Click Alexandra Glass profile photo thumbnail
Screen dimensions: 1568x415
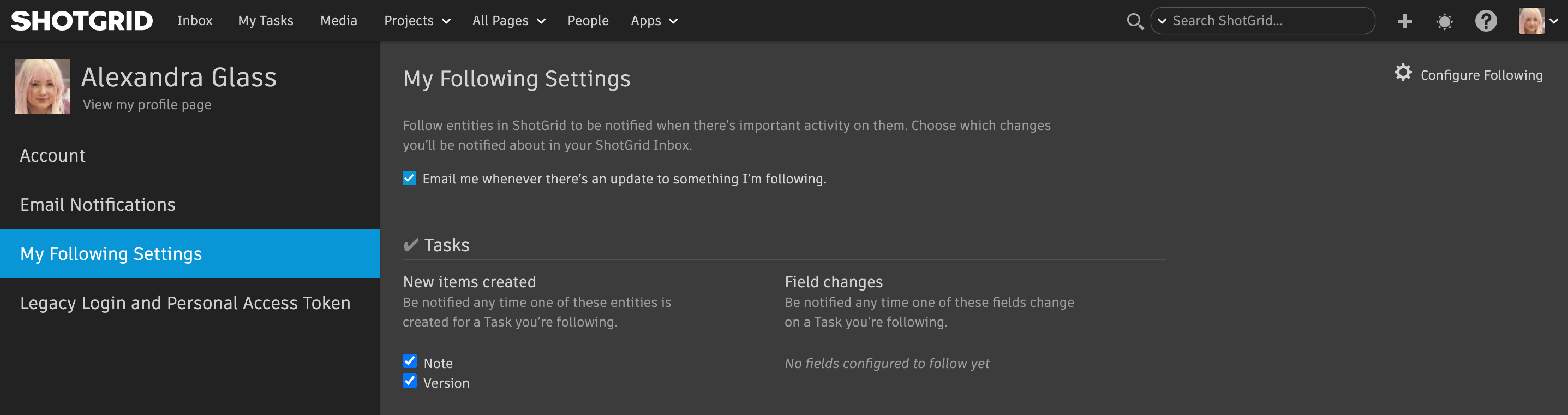(42, 86)
